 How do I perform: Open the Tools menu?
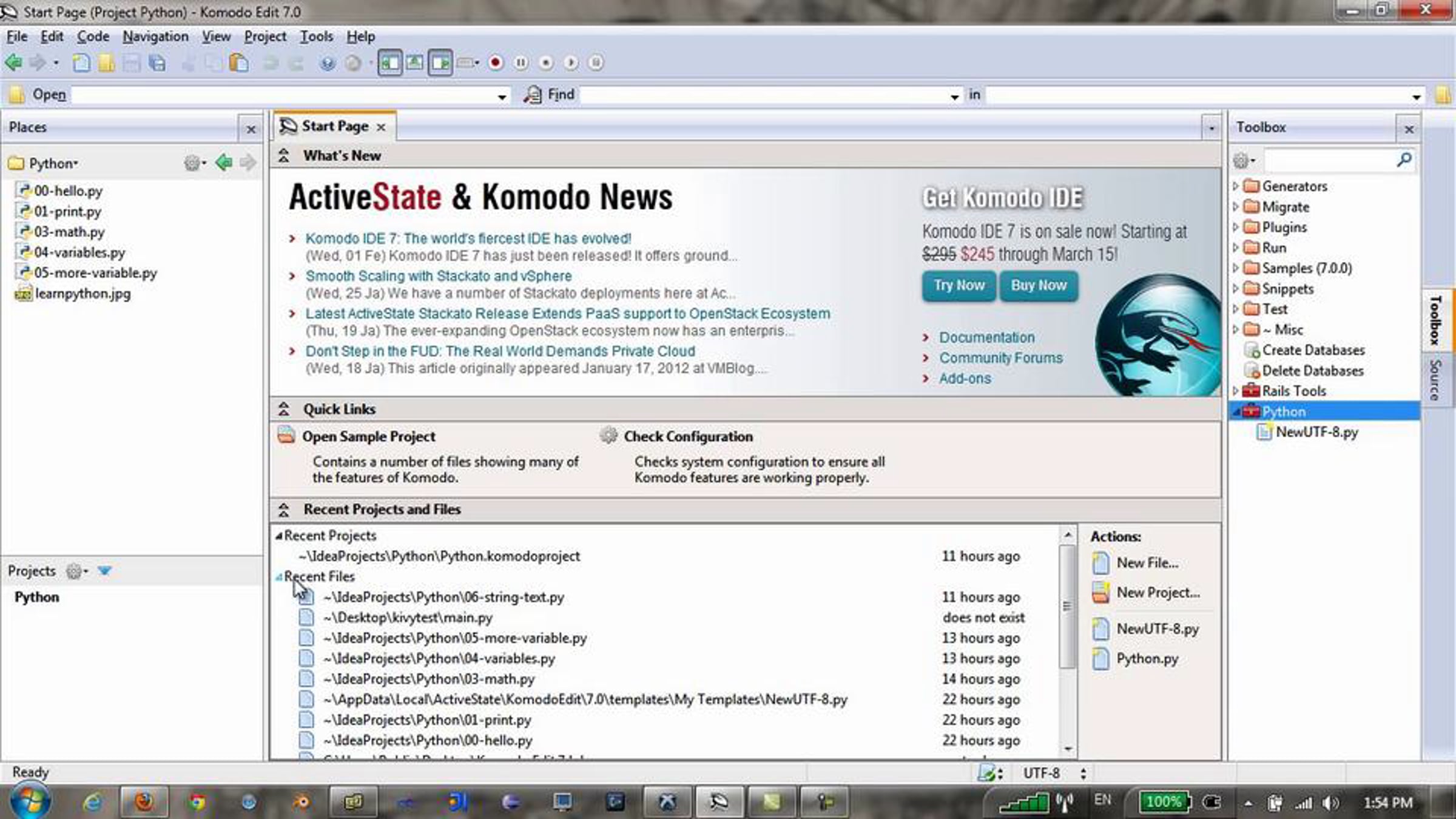pyautogui.click(x=316, y=36)
